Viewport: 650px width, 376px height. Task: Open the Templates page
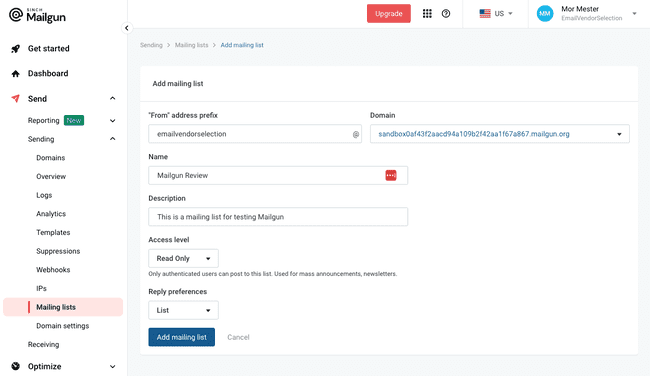pyautogui.click(x=53, y=233)
